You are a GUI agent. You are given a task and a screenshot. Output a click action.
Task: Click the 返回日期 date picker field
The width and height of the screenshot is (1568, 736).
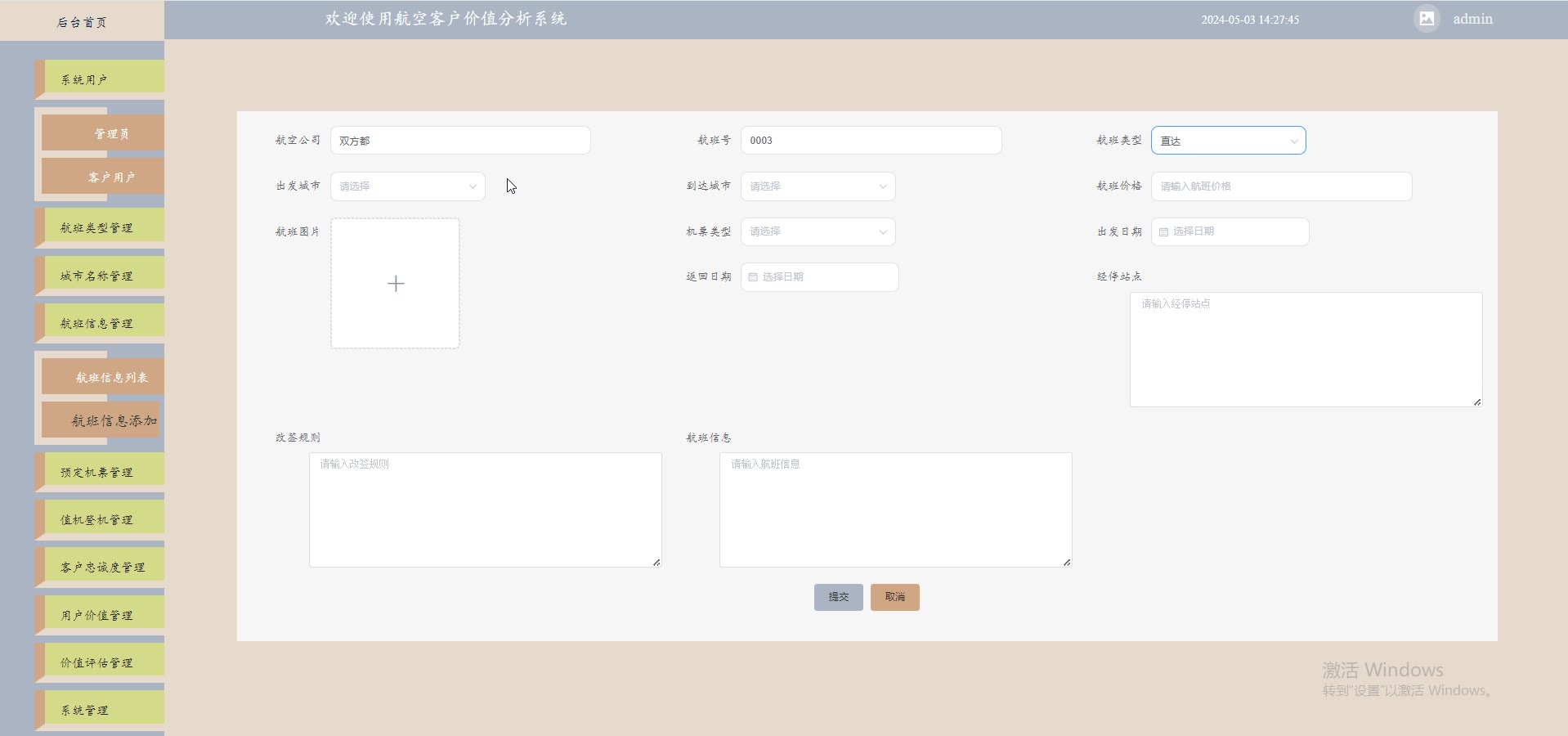coord(820,277)
